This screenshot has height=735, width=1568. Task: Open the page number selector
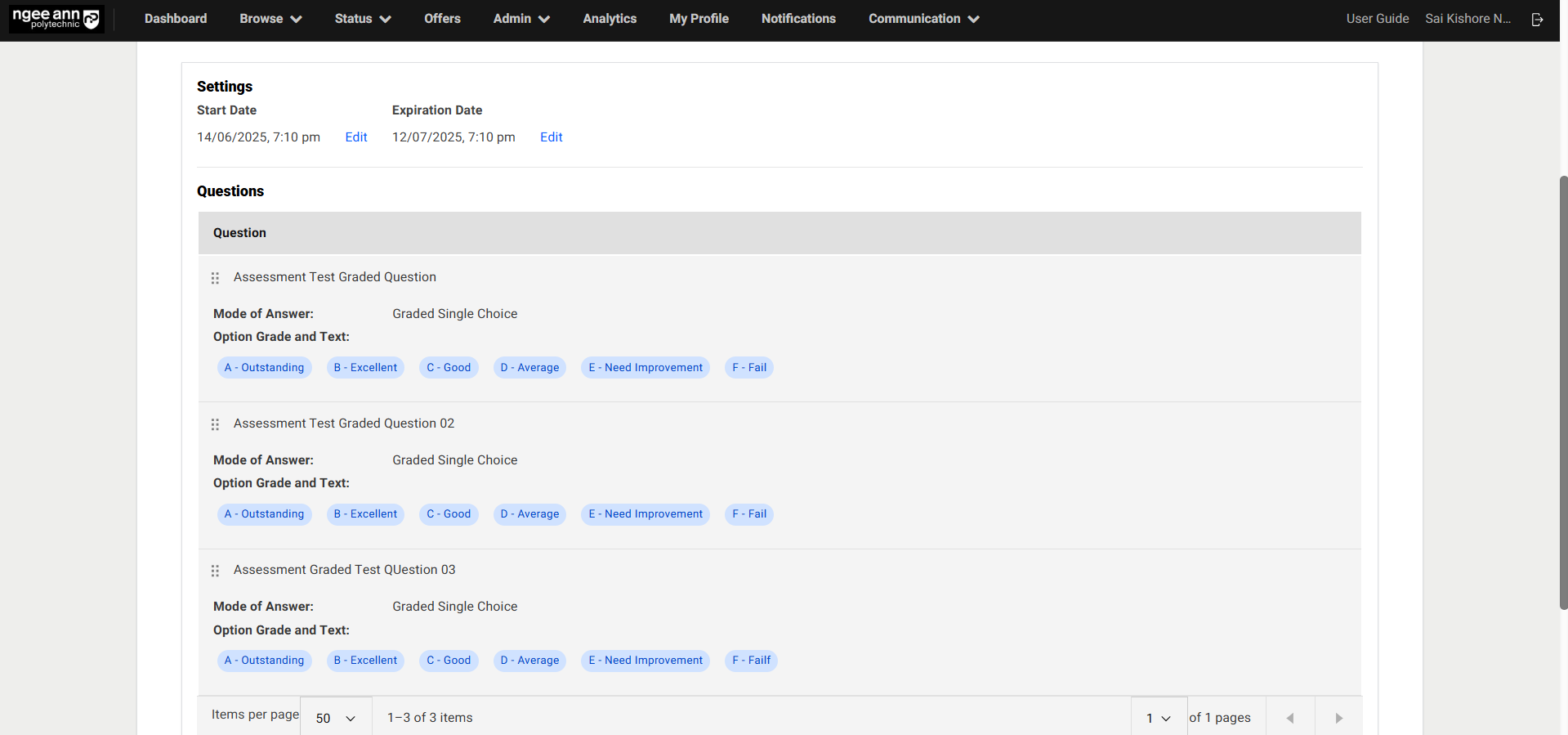[1158, 718]
